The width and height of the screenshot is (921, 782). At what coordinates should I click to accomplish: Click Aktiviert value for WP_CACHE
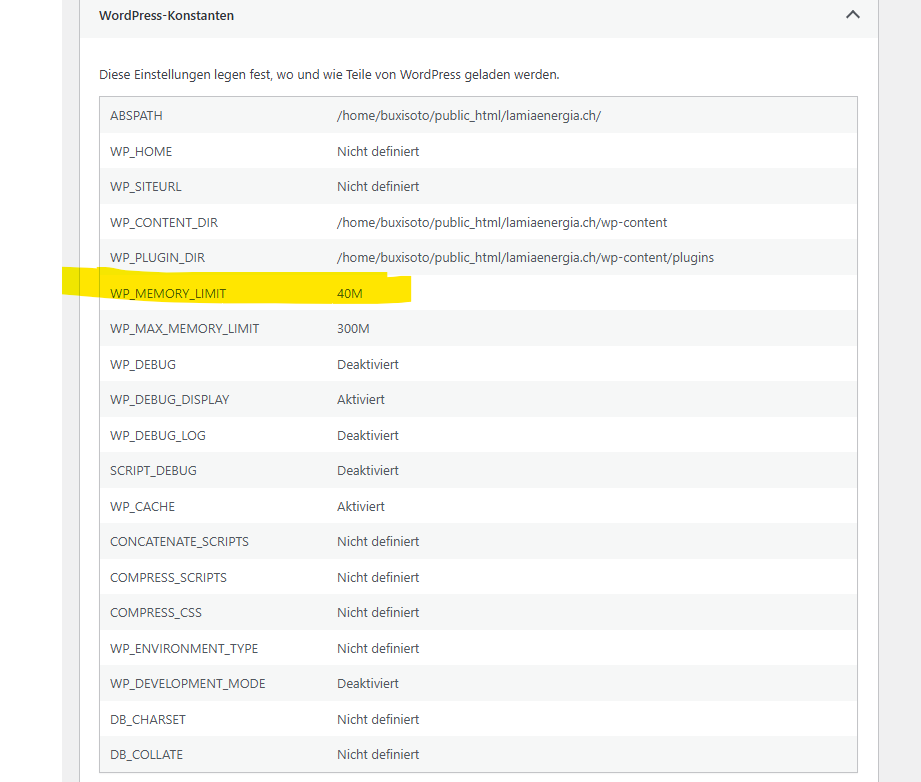click(x=361, y=507)
